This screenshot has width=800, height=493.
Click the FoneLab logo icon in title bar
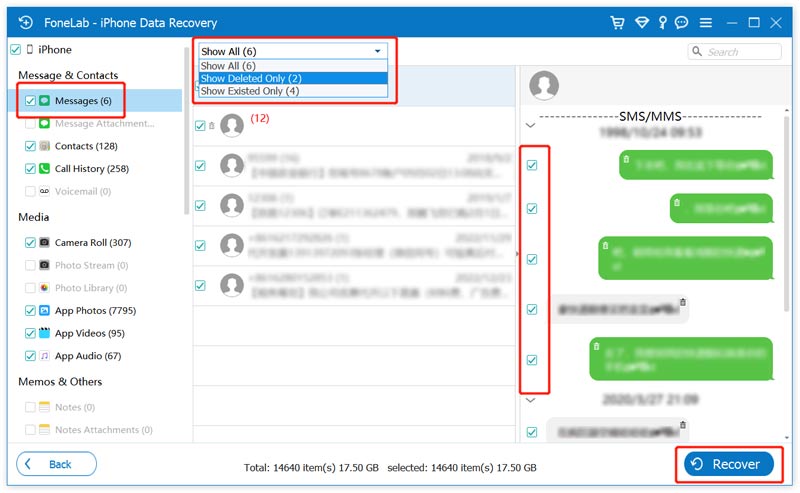[x=26, y=22]
